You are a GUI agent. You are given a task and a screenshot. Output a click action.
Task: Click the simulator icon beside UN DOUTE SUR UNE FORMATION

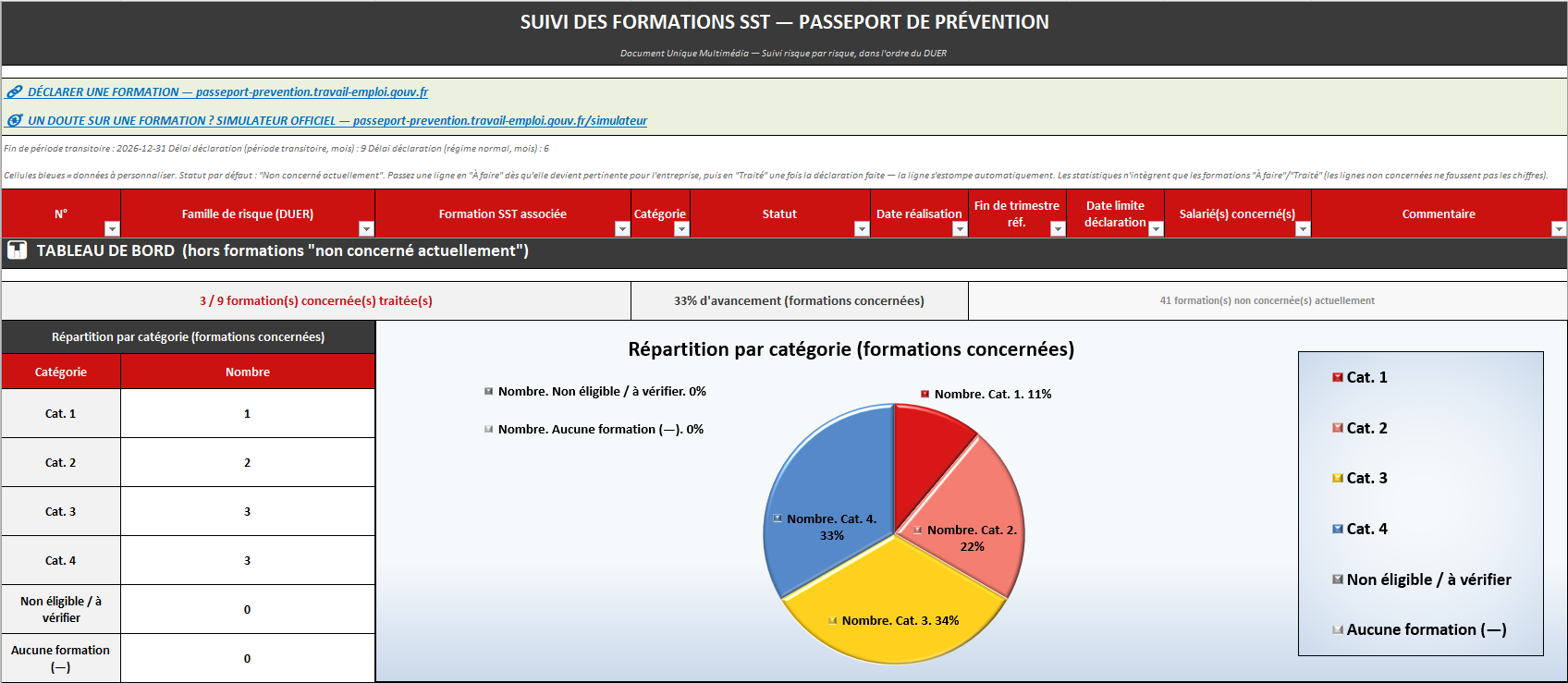click(x=15, y=120)
